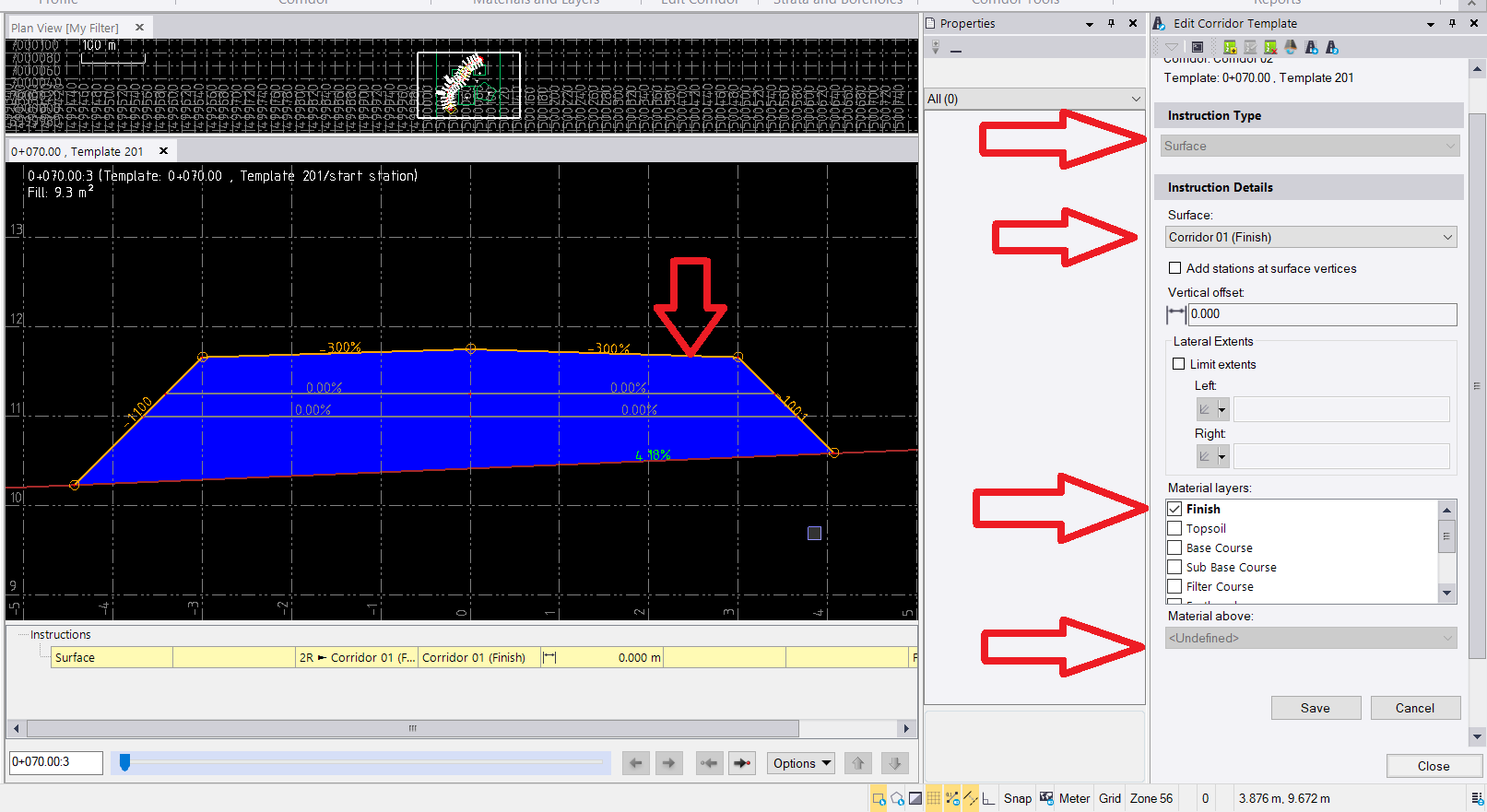This screenshot has height=812, width=1487.
Task: Check the Topsoil material layer
Action: 1174,528
